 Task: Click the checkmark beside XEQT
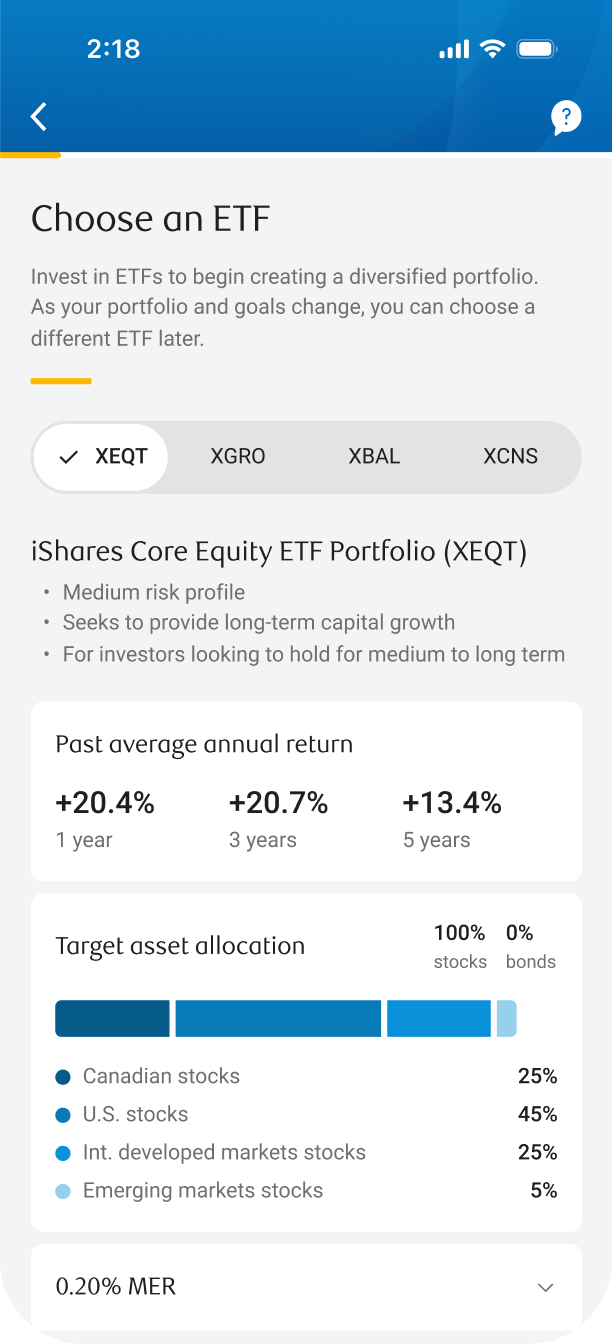(x=68, y=456)
